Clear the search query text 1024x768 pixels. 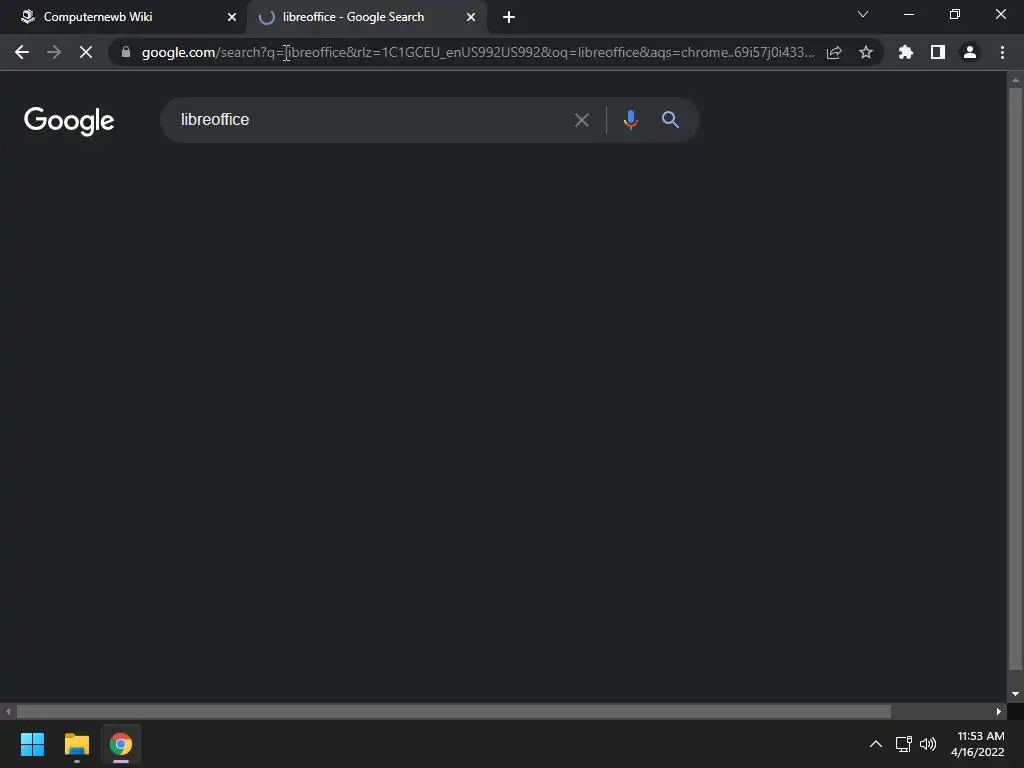(x=582, y=120)
